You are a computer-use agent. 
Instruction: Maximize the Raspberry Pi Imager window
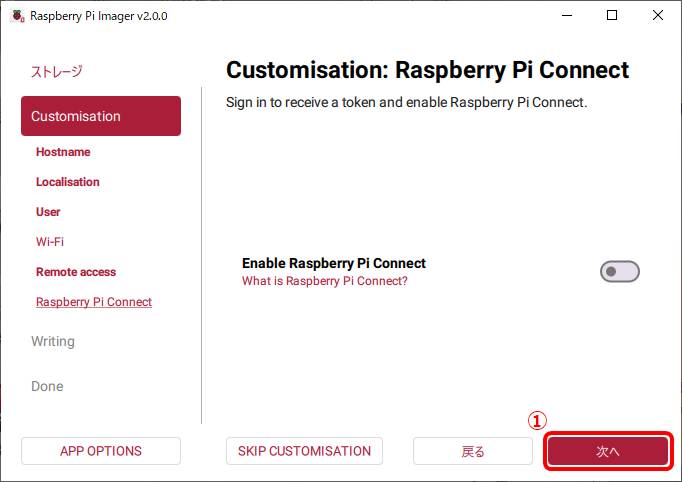click(612, 16)
